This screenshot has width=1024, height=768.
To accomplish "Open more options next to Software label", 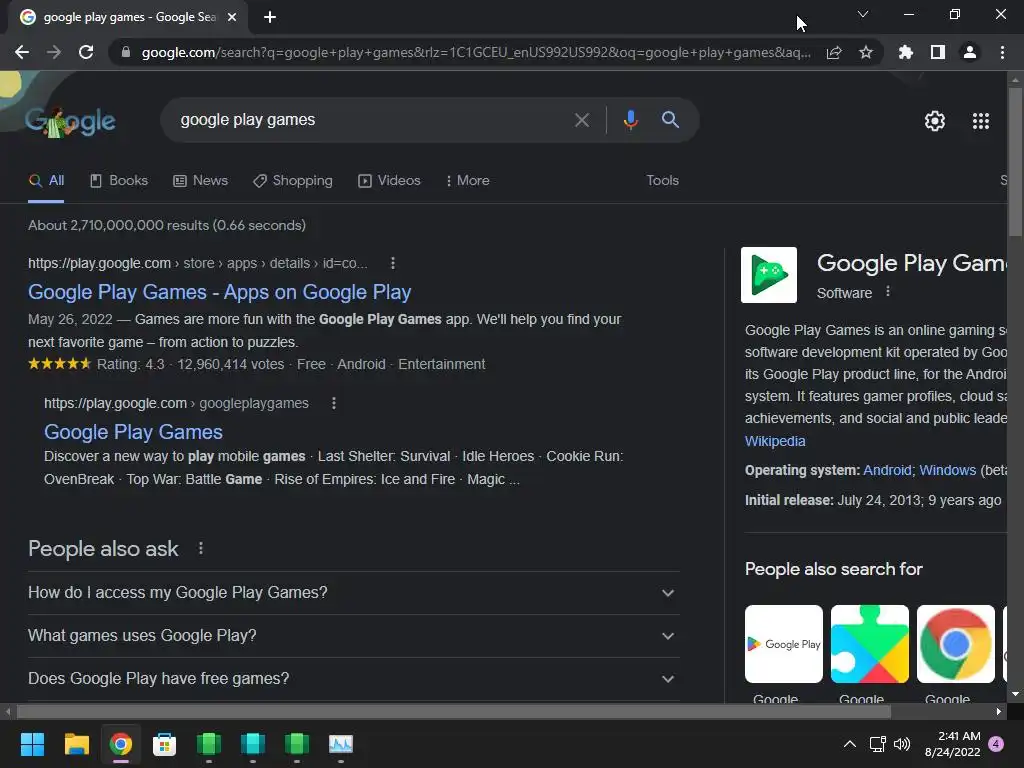I will click(x=888, y=292).
